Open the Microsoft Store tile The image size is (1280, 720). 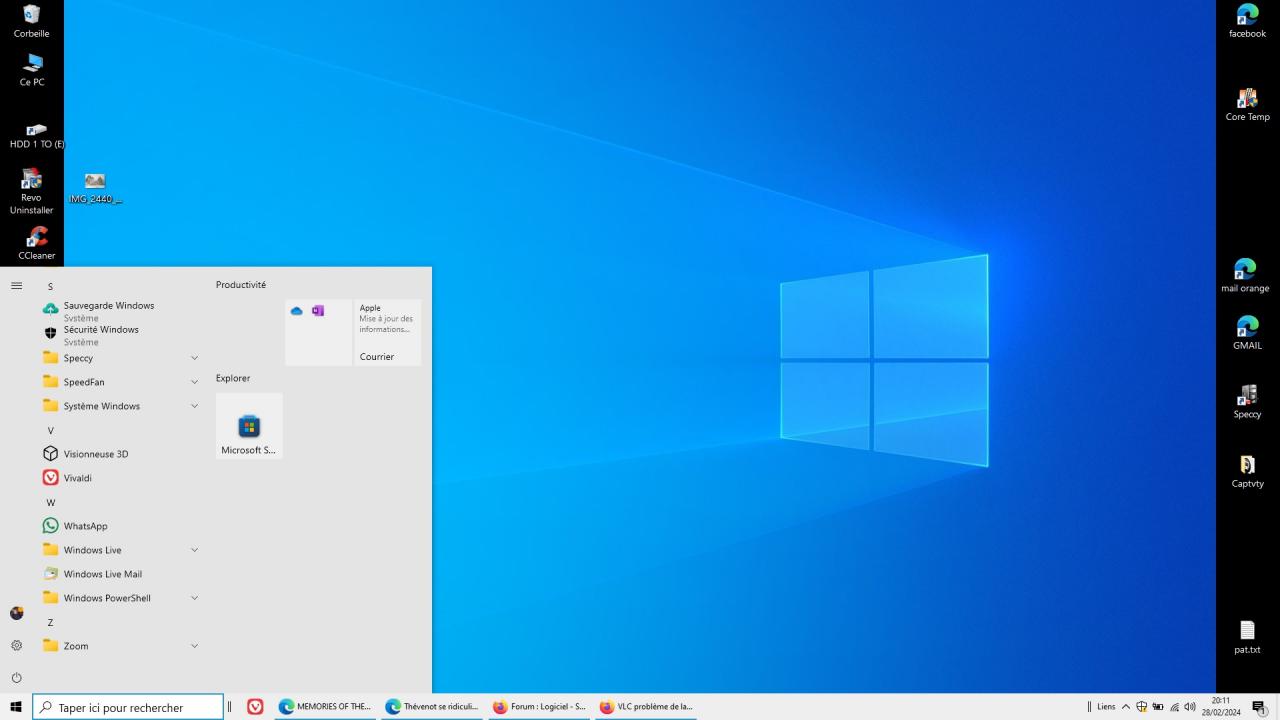(x=249, y=426)
